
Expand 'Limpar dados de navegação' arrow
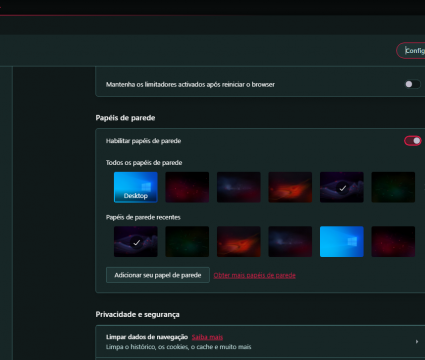[417, 342]
